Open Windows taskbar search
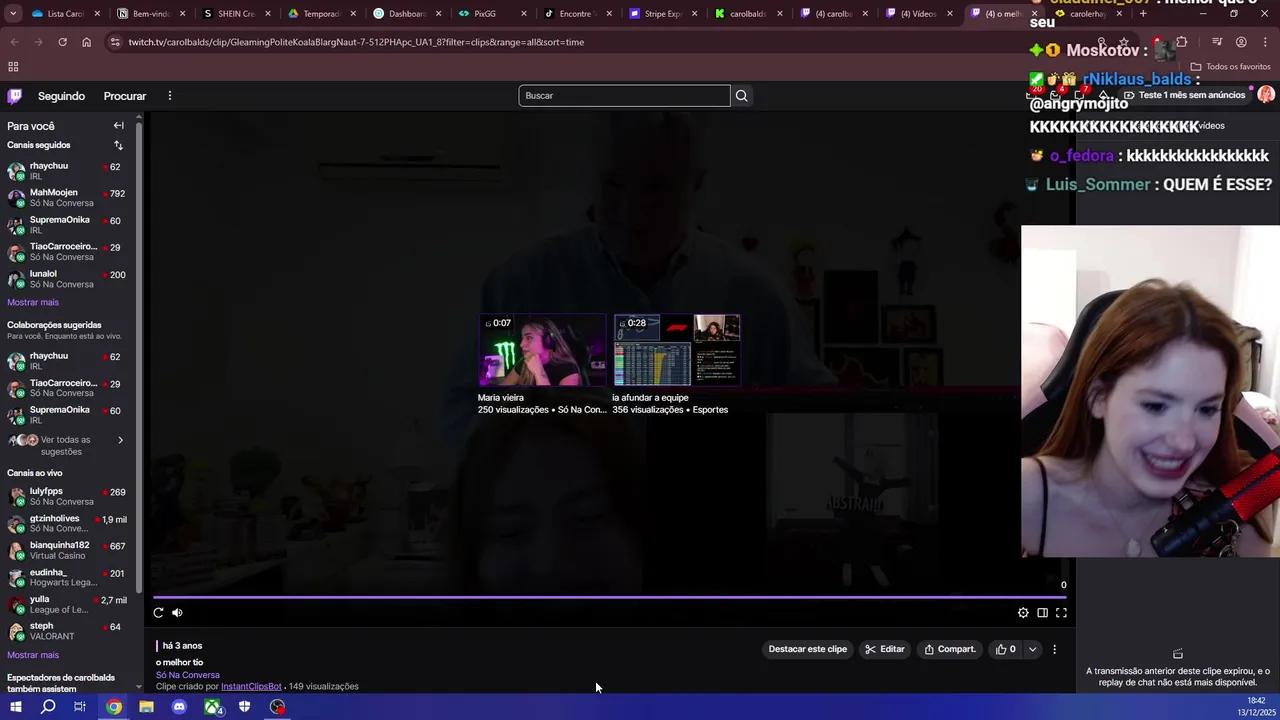Image resolution: width=1280 pixels, height=720 pixels. pyautogui.click(x=48, y=707)
